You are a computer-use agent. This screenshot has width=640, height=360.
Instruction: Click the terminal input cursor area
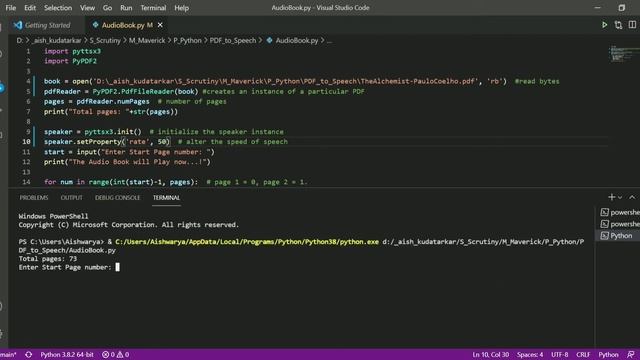click(x=118, y=267)
